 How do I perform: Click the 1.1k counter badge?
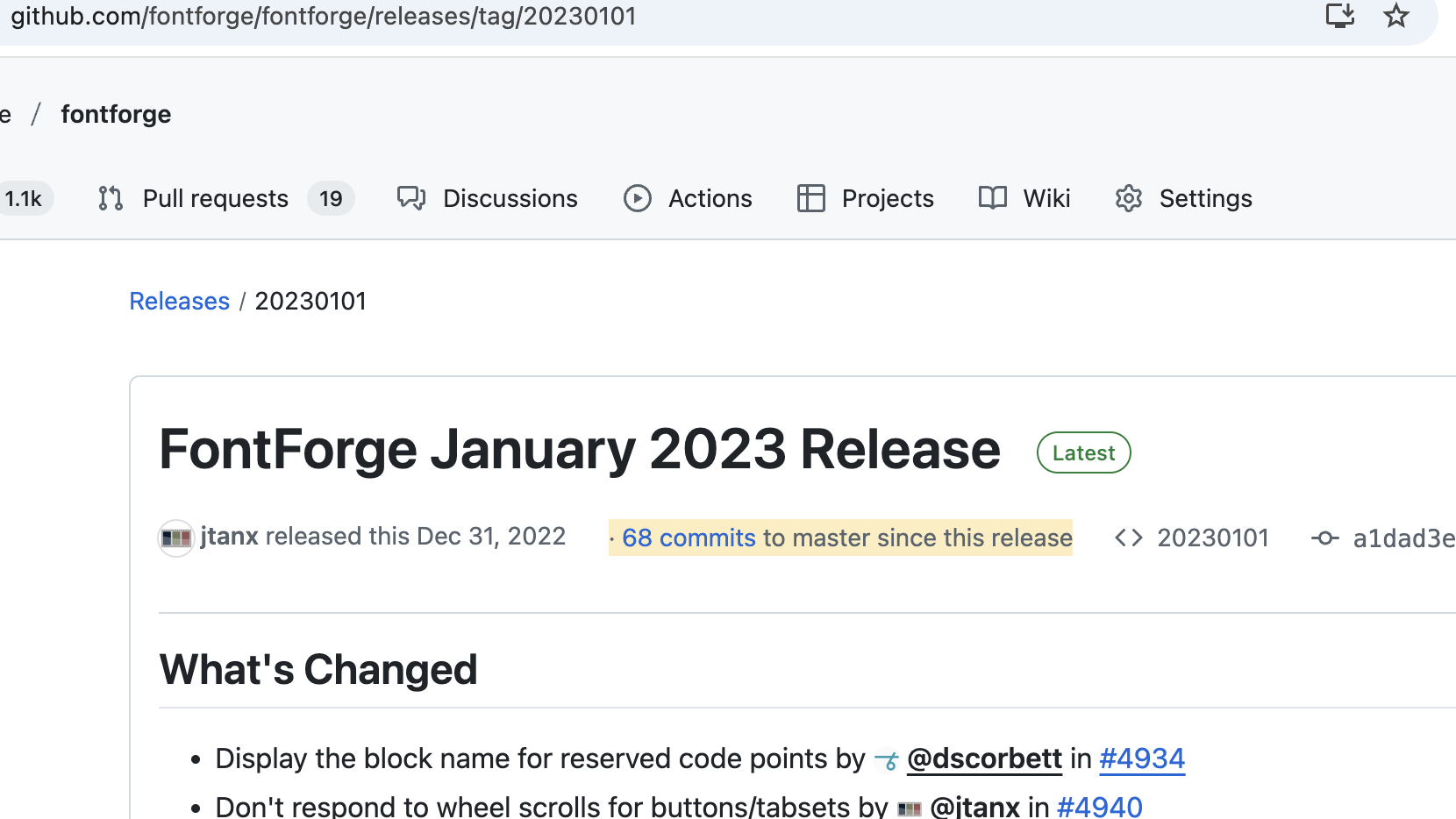tap(24, 198)
